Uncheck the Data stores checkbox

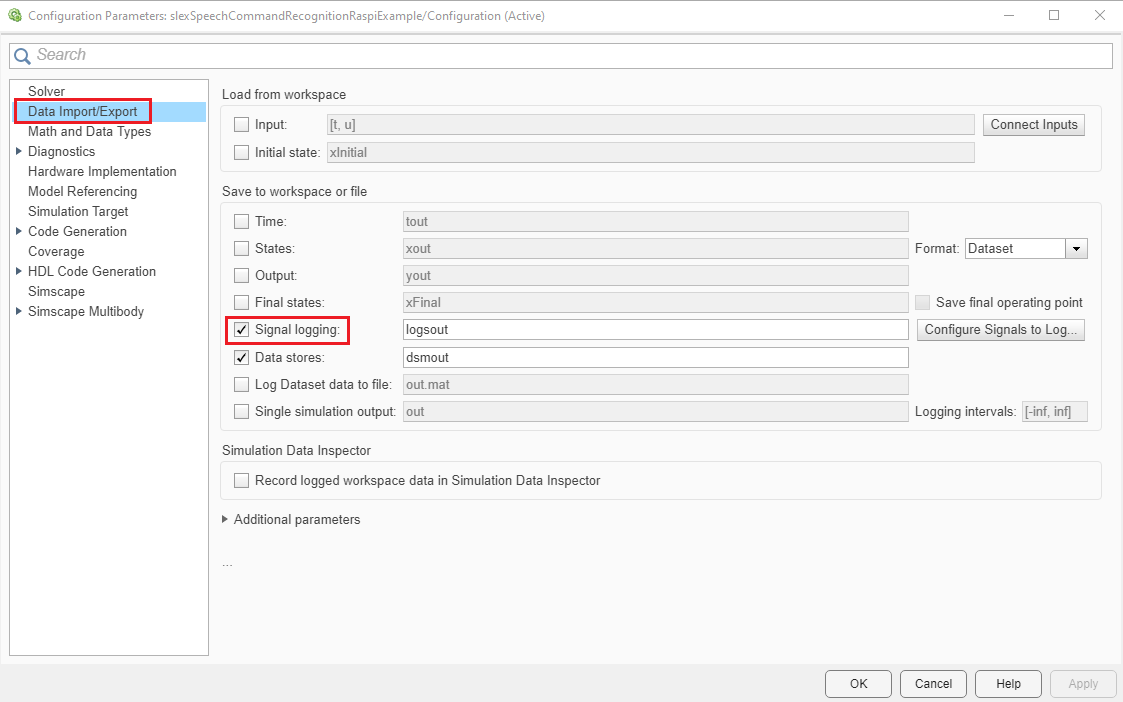241,357
